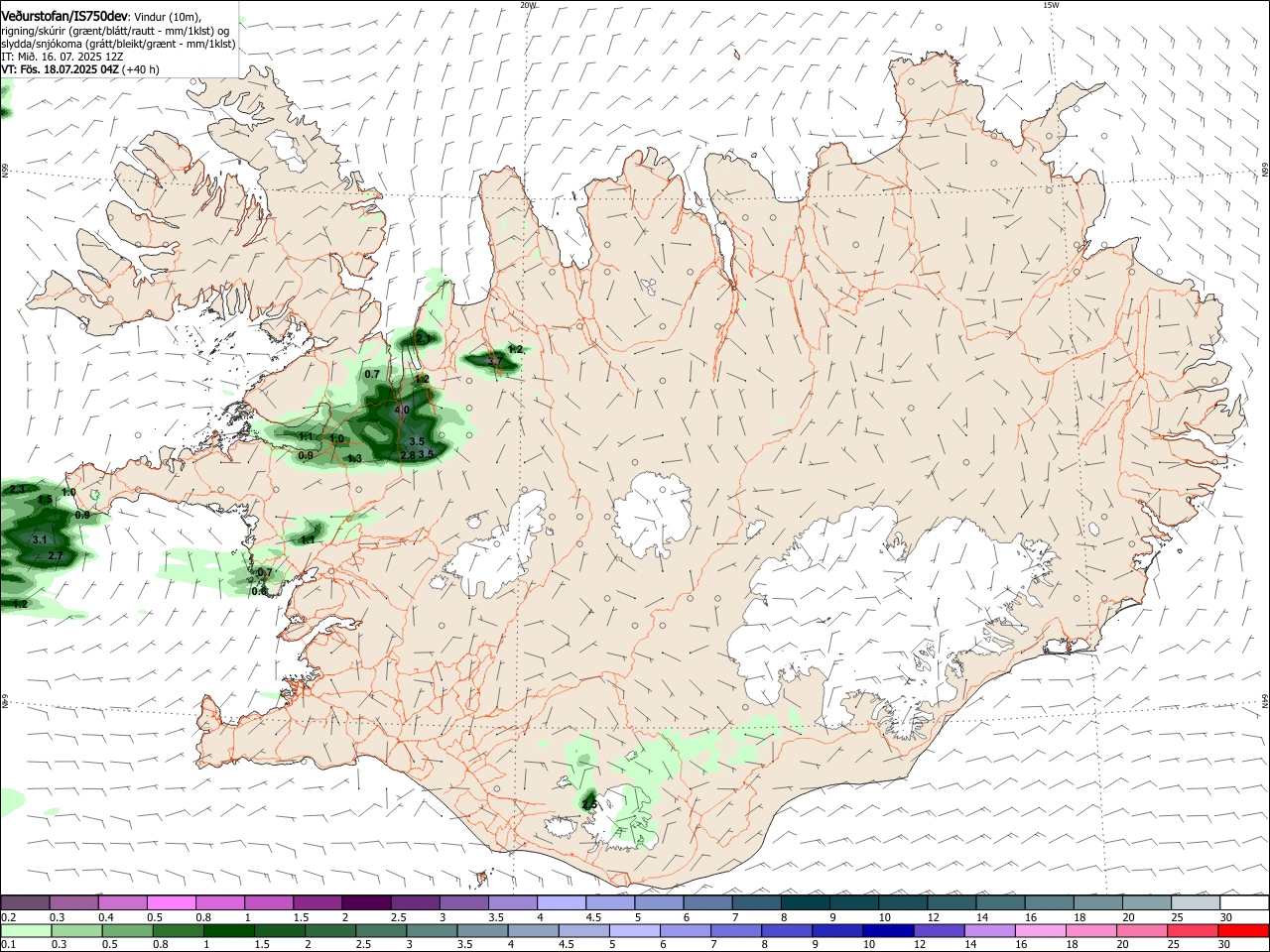Click the 2.1 precipitation label
The width and height of the screenshot is (1270, 952).
click(425, 338)
